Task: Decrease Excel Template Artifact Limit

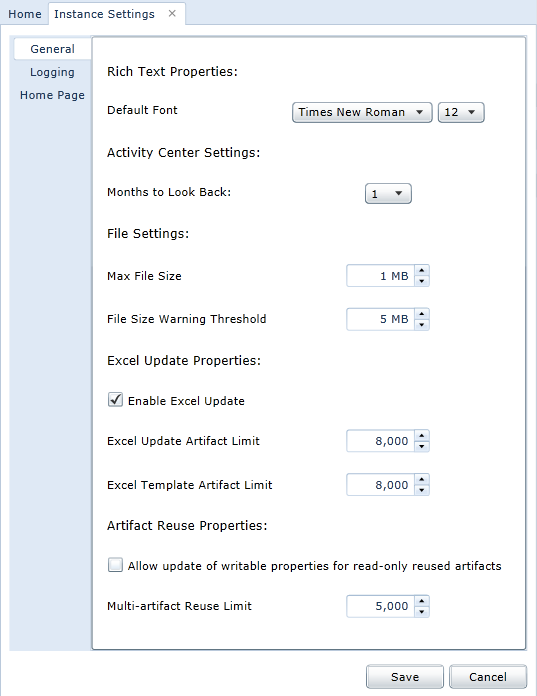Action: click(x=422, y=490)
